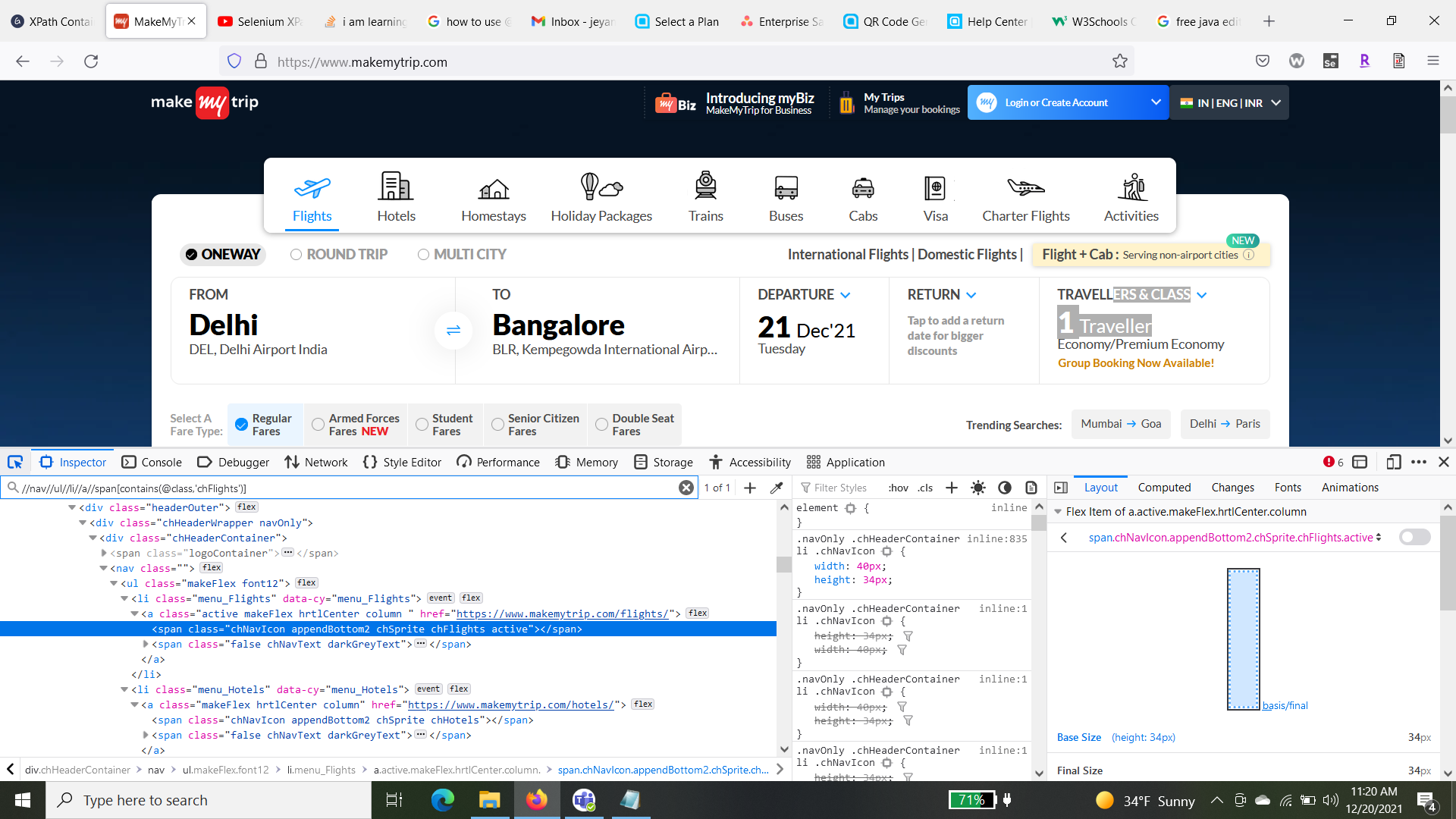Select the Flights category icon

point(312,187)
